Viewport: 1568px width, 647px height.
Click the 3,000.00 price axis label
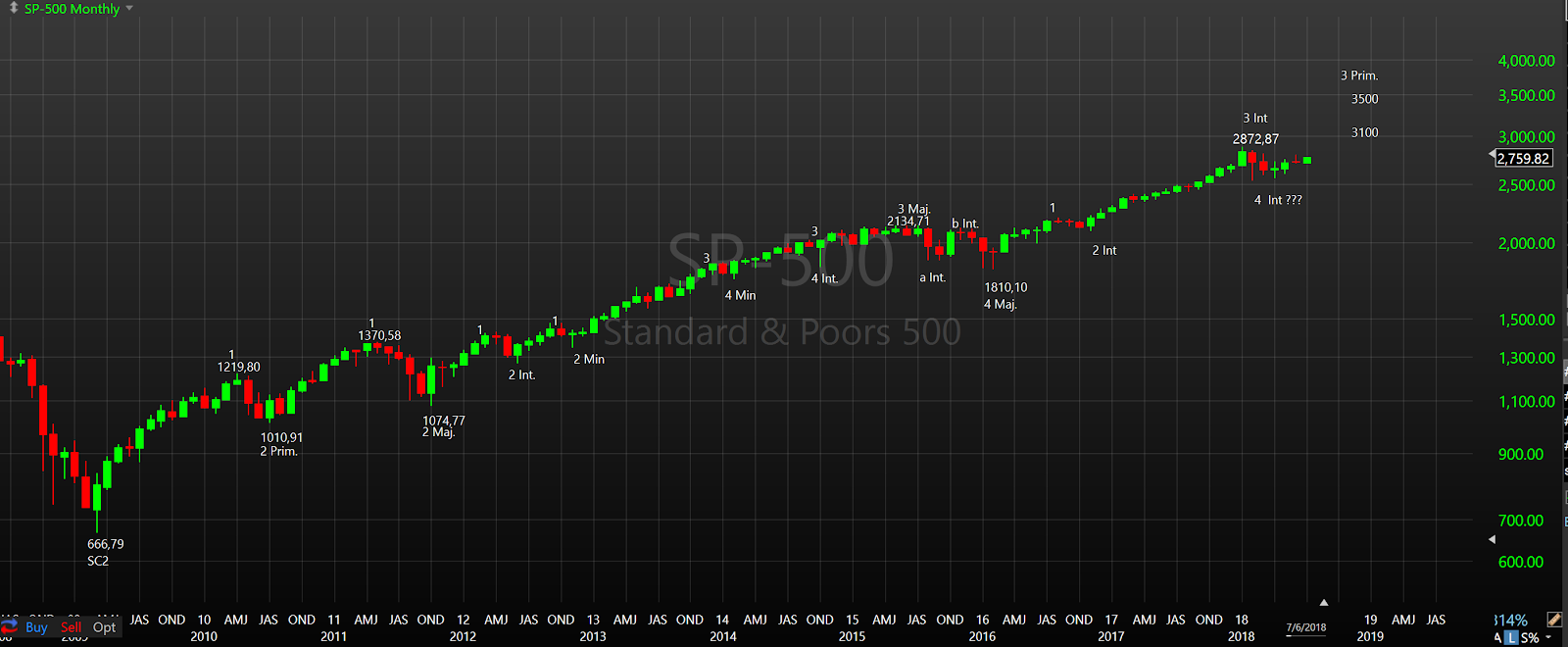[x=1526, y=137]
